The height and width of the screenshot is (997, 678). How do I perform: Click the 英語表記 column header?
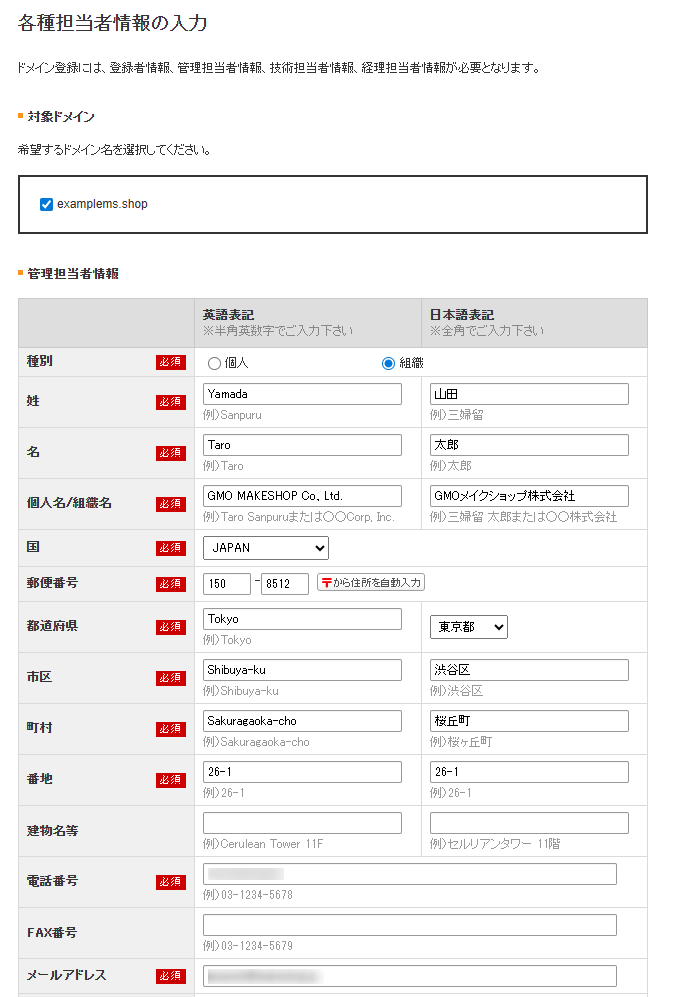(228, 315)
